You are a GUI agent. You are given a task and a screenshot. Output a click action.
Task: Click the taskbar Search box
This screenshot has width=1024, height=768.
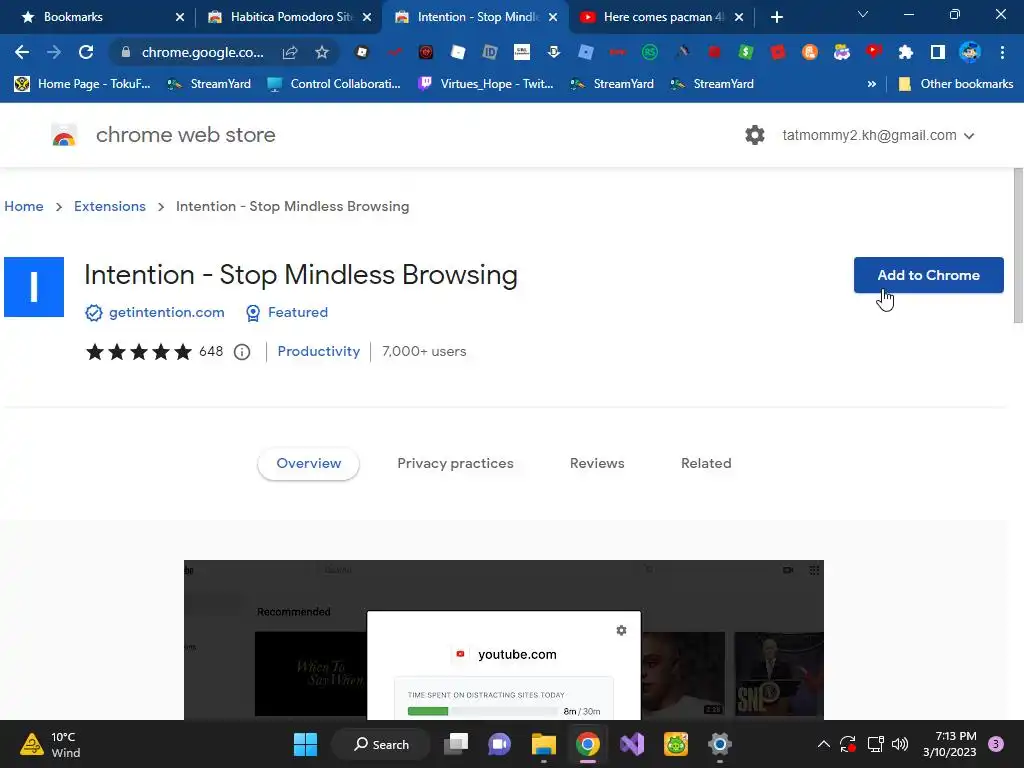[381, 744]
